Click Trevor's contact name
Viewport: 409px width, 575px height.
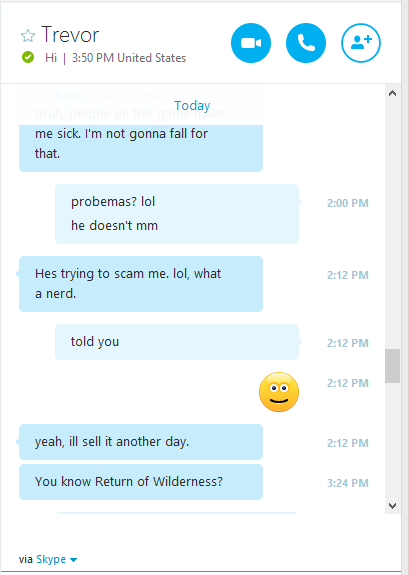click(70, 35)
